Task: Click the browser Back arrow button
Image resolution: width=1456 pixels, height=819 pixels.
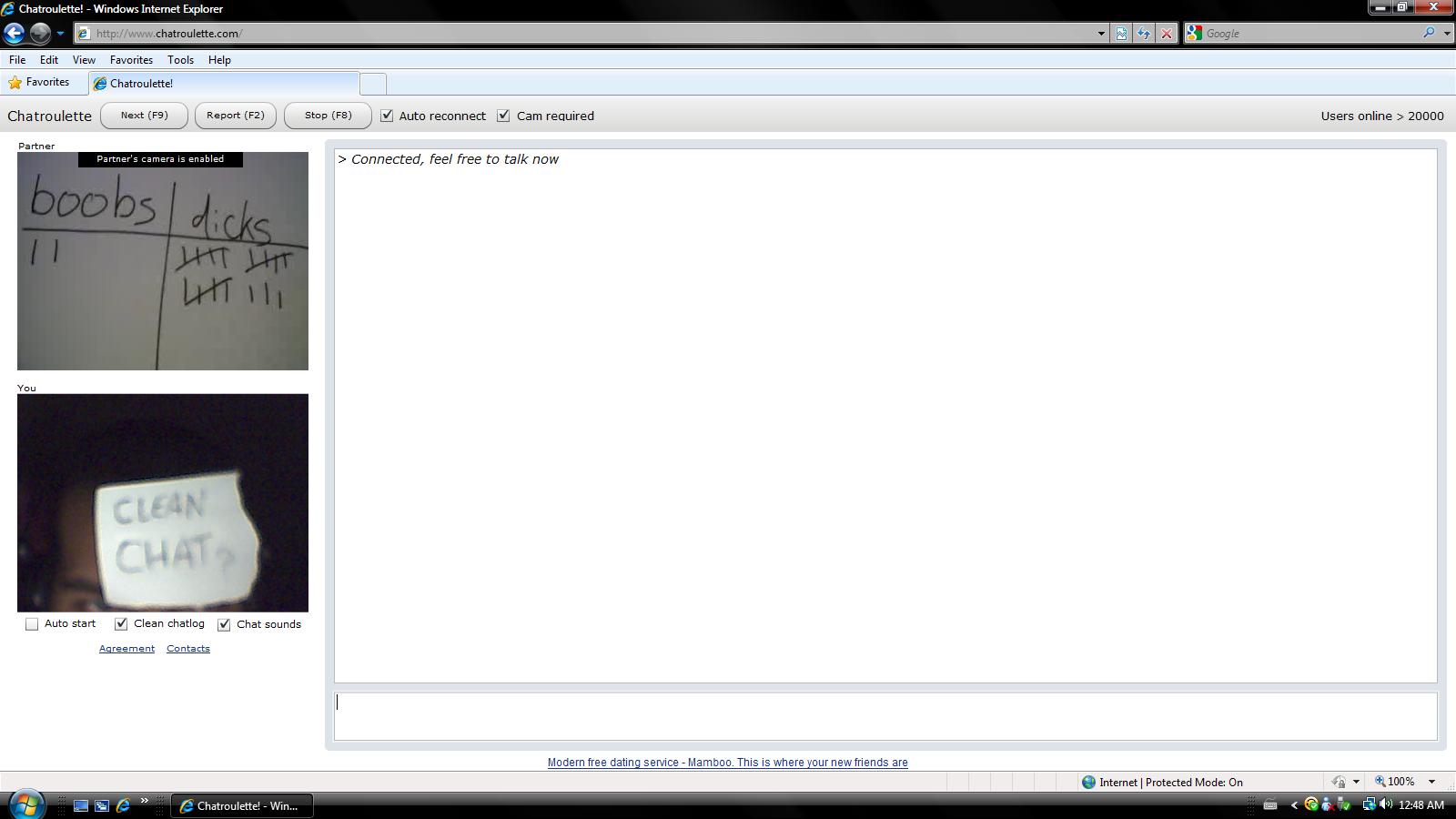Action: click(x=14, y=34)
